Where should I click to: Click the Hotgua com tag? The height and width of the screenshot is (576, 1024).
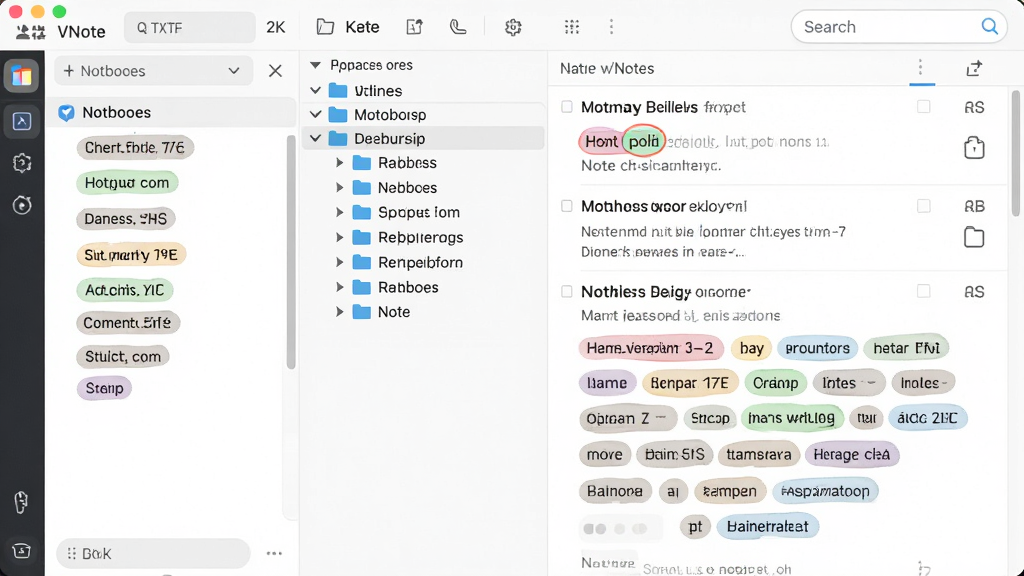127,183
